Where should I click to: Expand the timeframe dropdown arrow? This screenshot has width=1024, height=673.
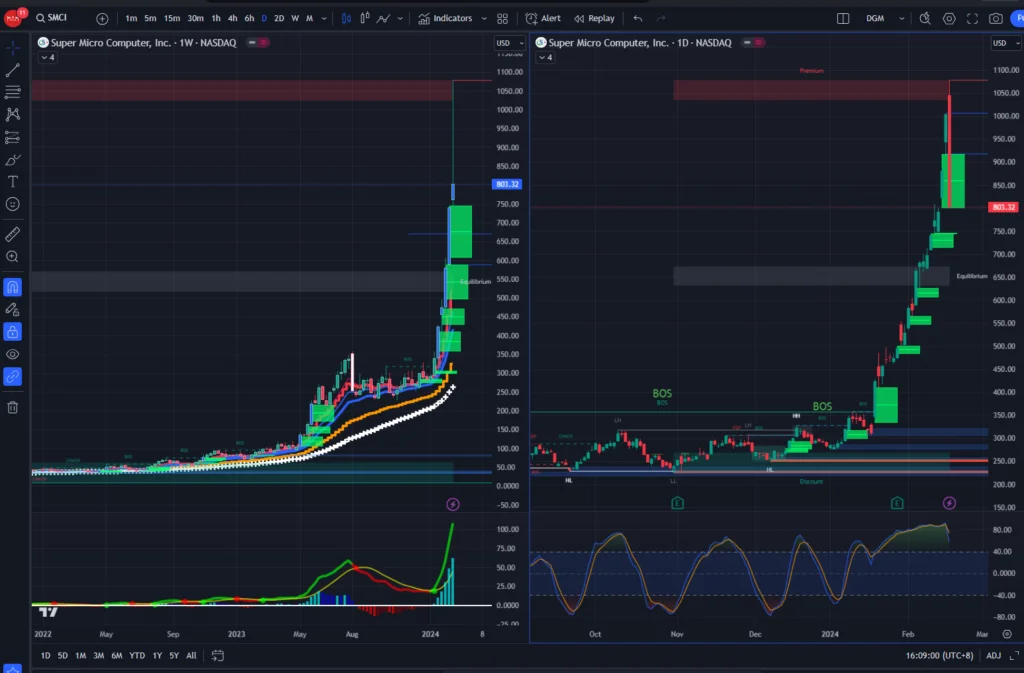tap(324, 19)
